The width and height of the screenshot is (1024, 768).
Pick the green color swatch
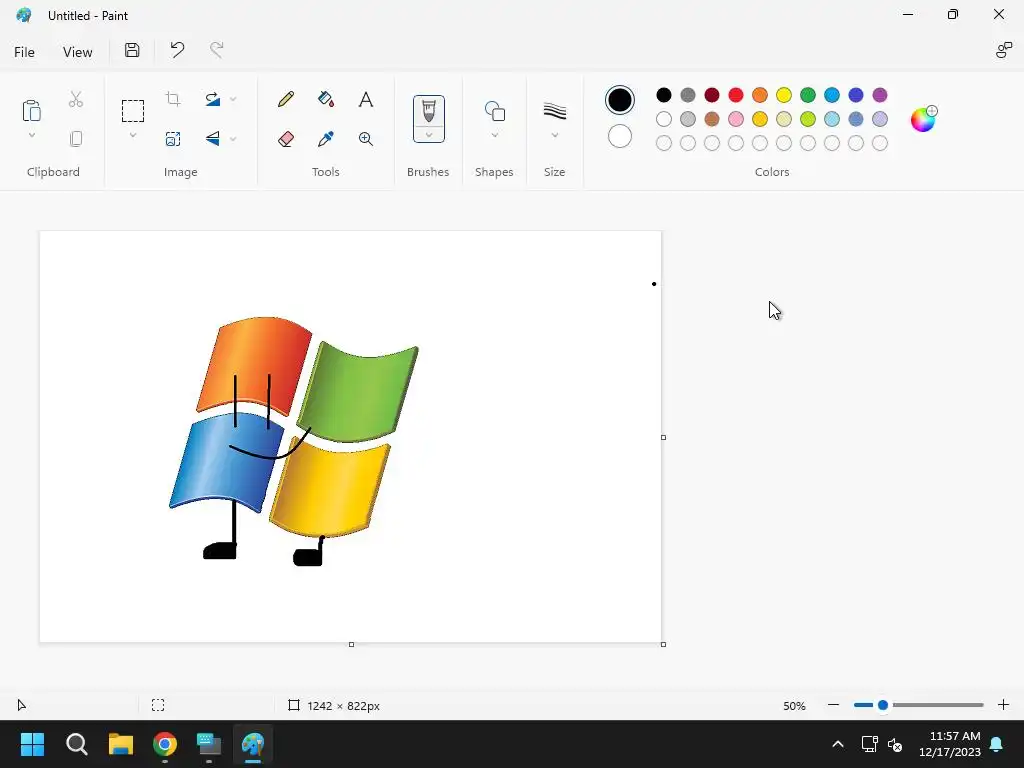pos(808,95)
